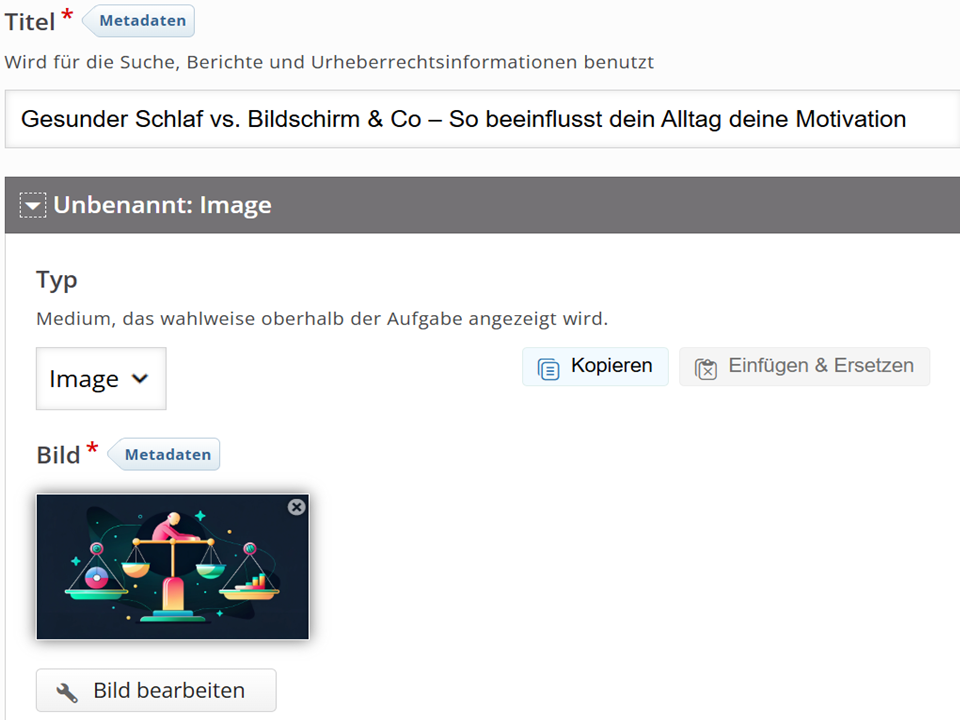Click the copy icon beside Kopieren
Viewport: 960px width, 720px height.
[548, 368]
